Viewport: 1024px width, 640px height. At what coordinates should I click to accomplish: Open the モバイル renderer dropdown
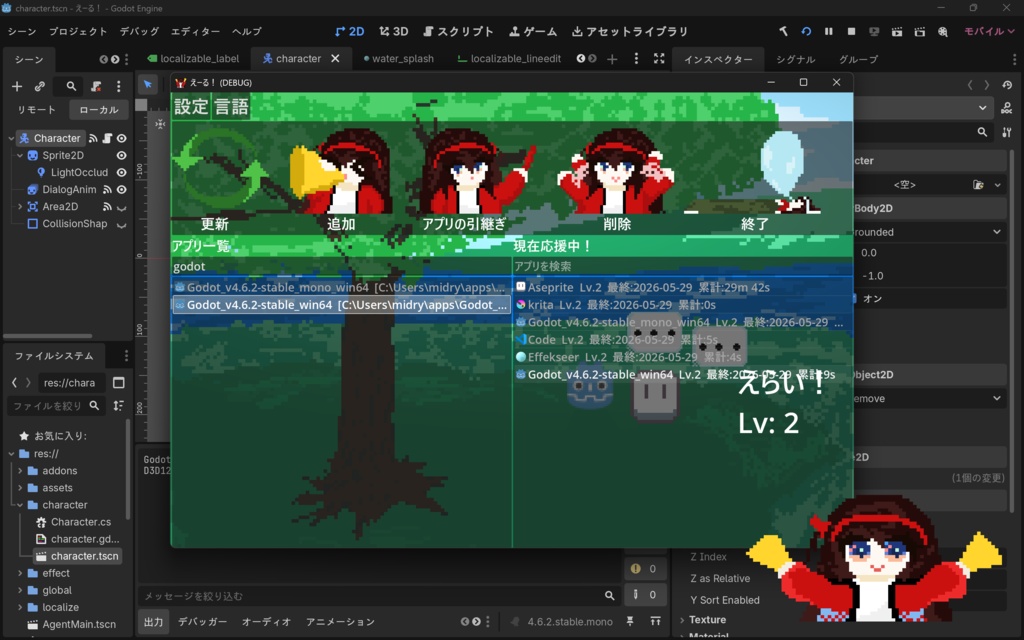[x=989, y=31]
